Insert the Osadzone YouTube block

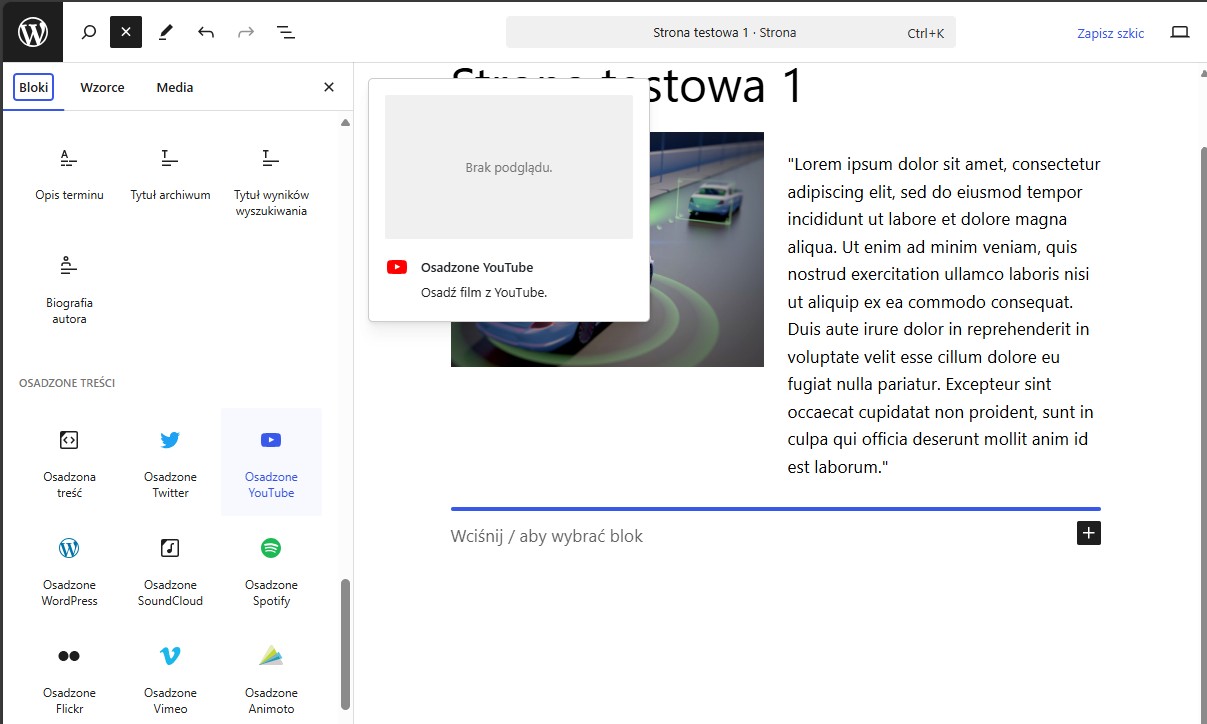(271, 461)
